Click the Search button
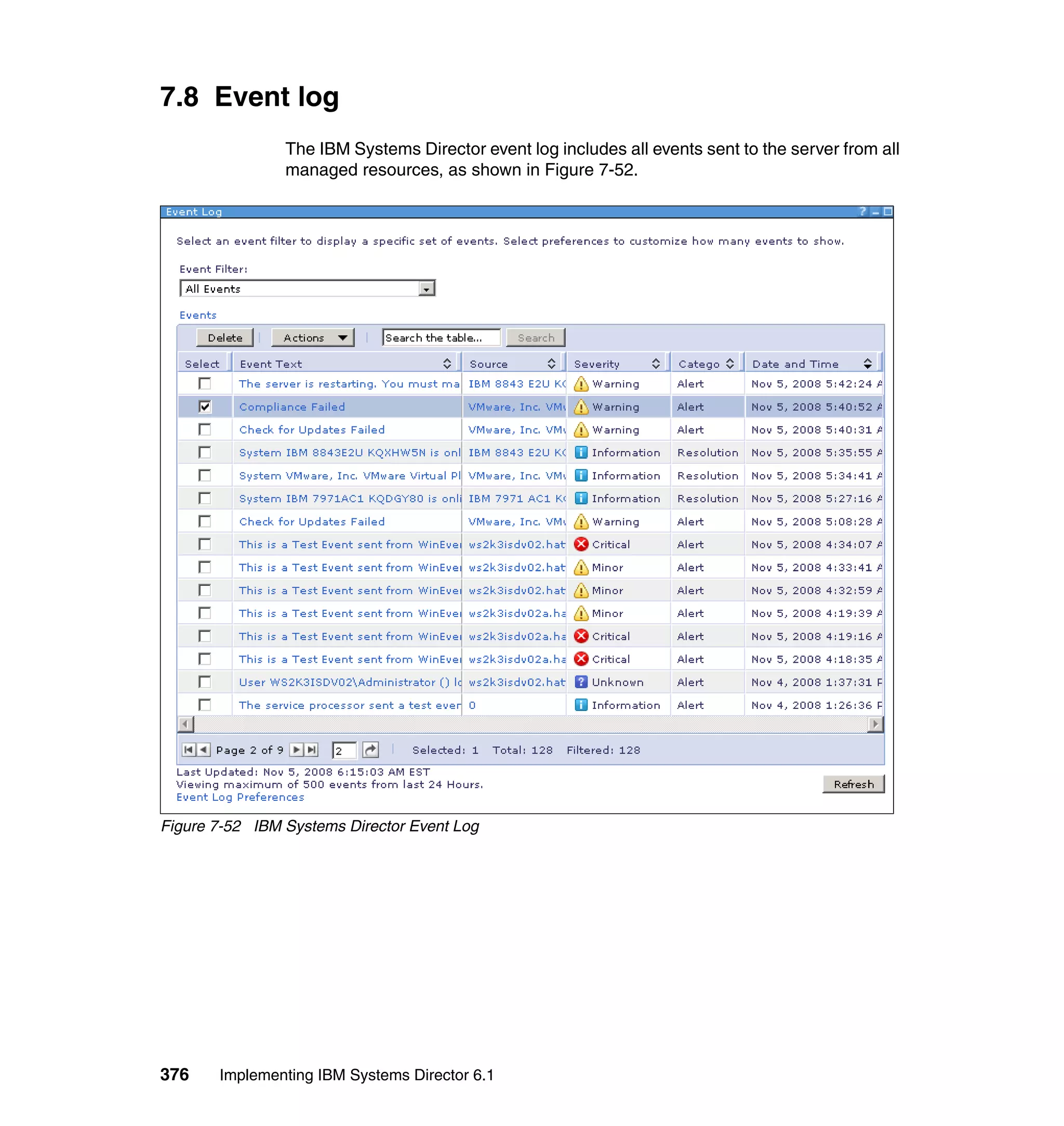1064x1126 pixels. [x=536, y=338]
